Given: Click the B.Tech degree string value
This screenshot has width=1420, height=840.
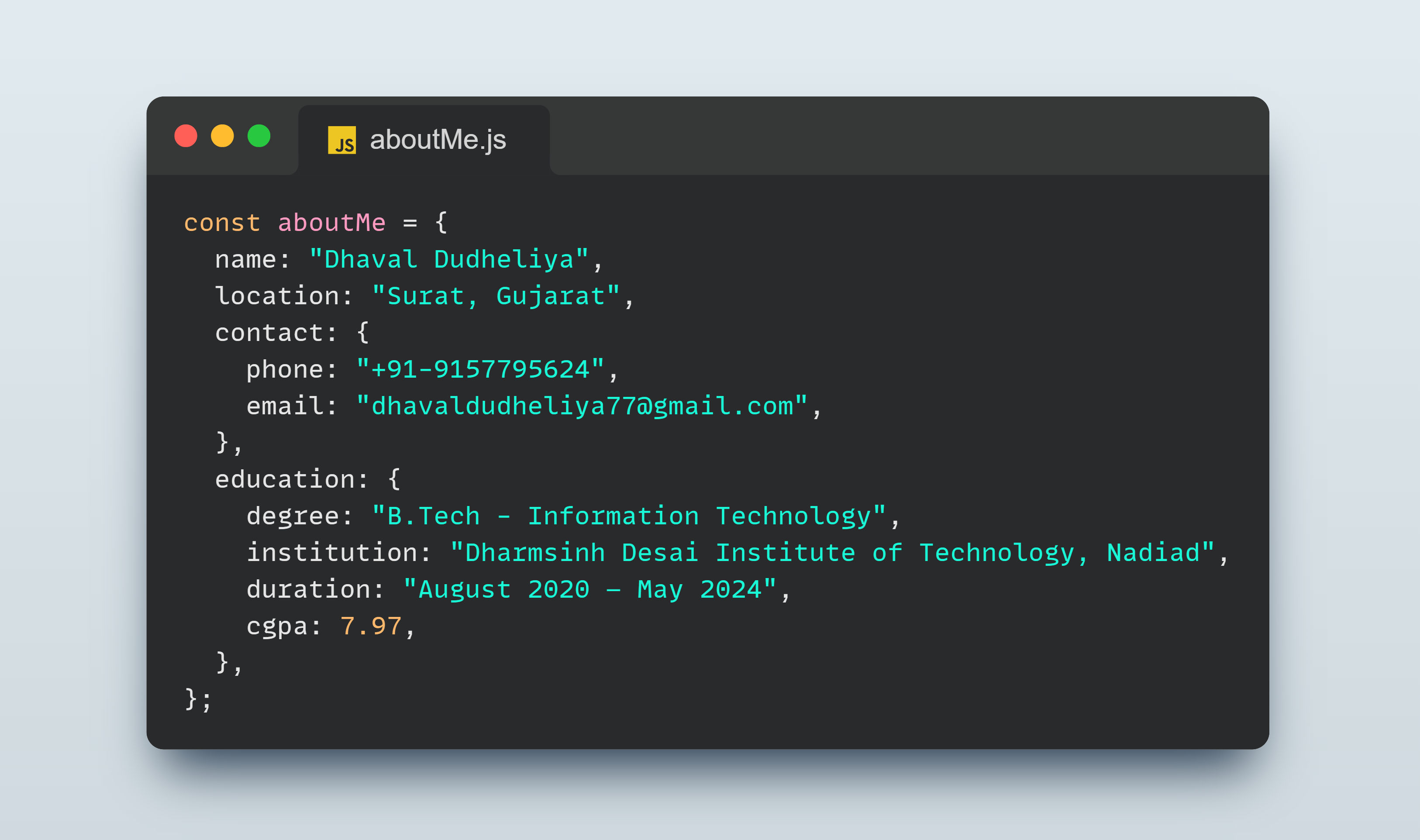Looking at the screenshot, I should [629, 516].
